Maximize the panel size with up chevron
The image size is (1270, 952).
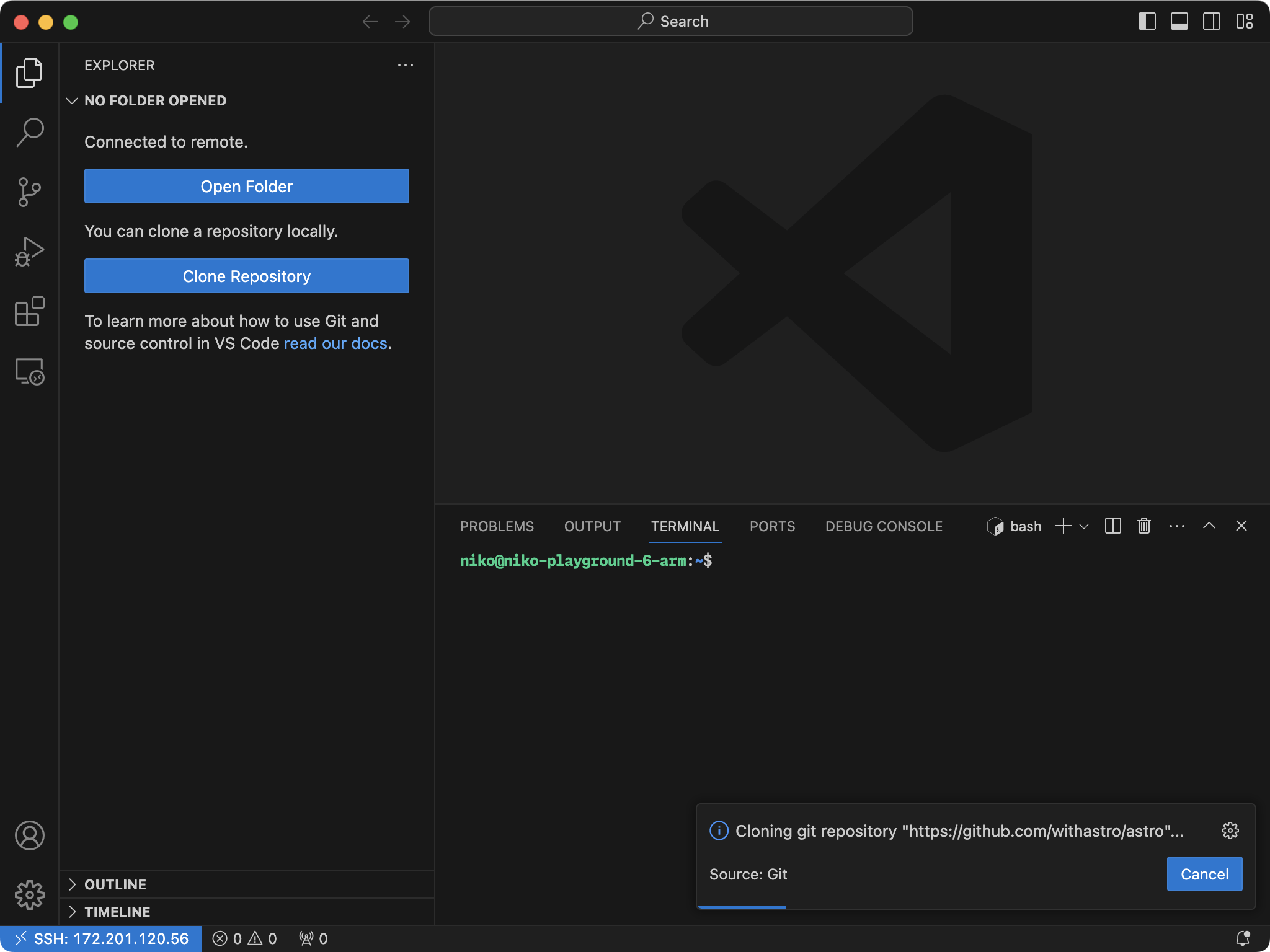(1209, 526)
